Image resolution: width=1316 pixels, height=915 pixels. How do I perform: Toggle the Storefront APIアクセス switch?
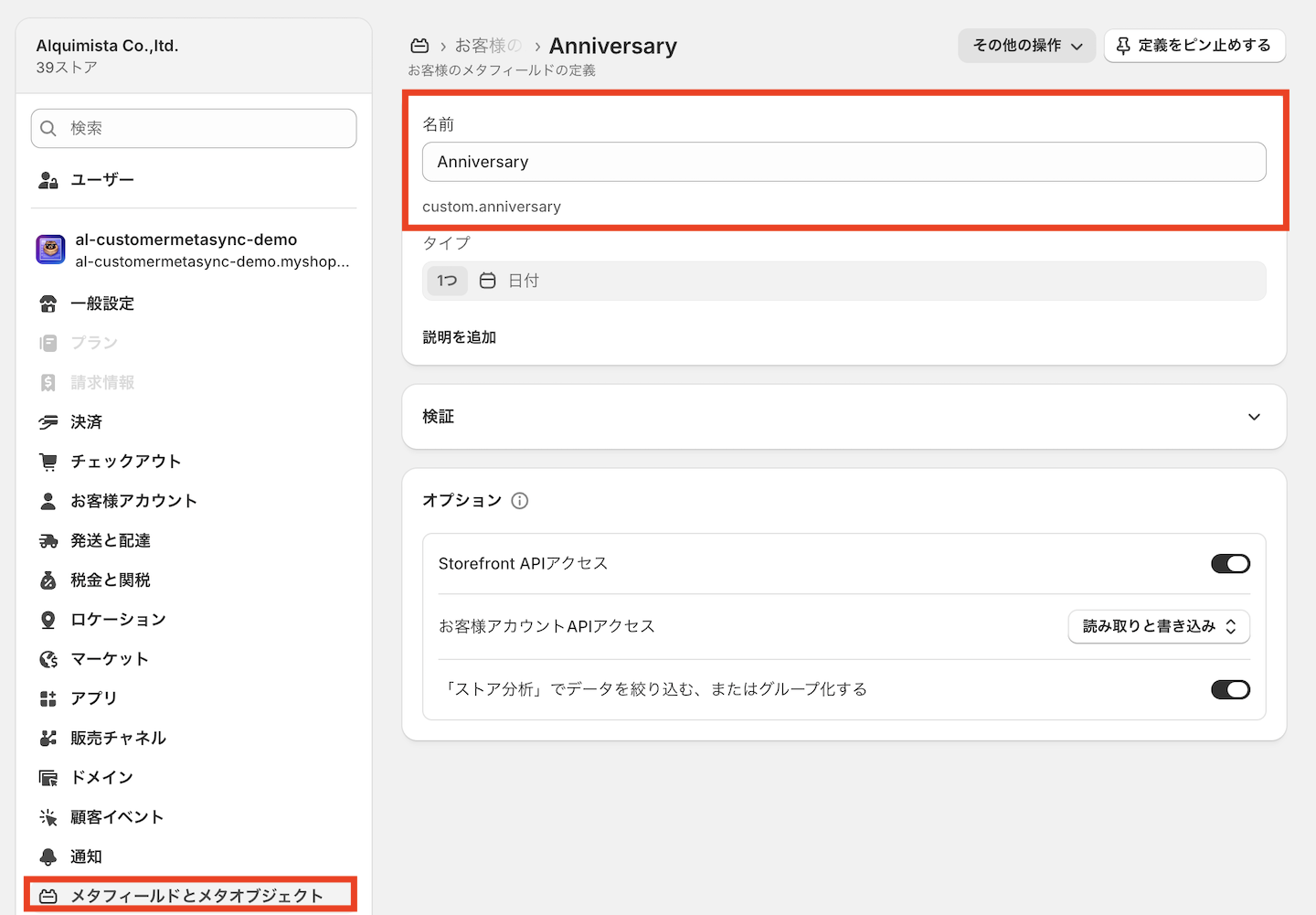pos(1230,564)
